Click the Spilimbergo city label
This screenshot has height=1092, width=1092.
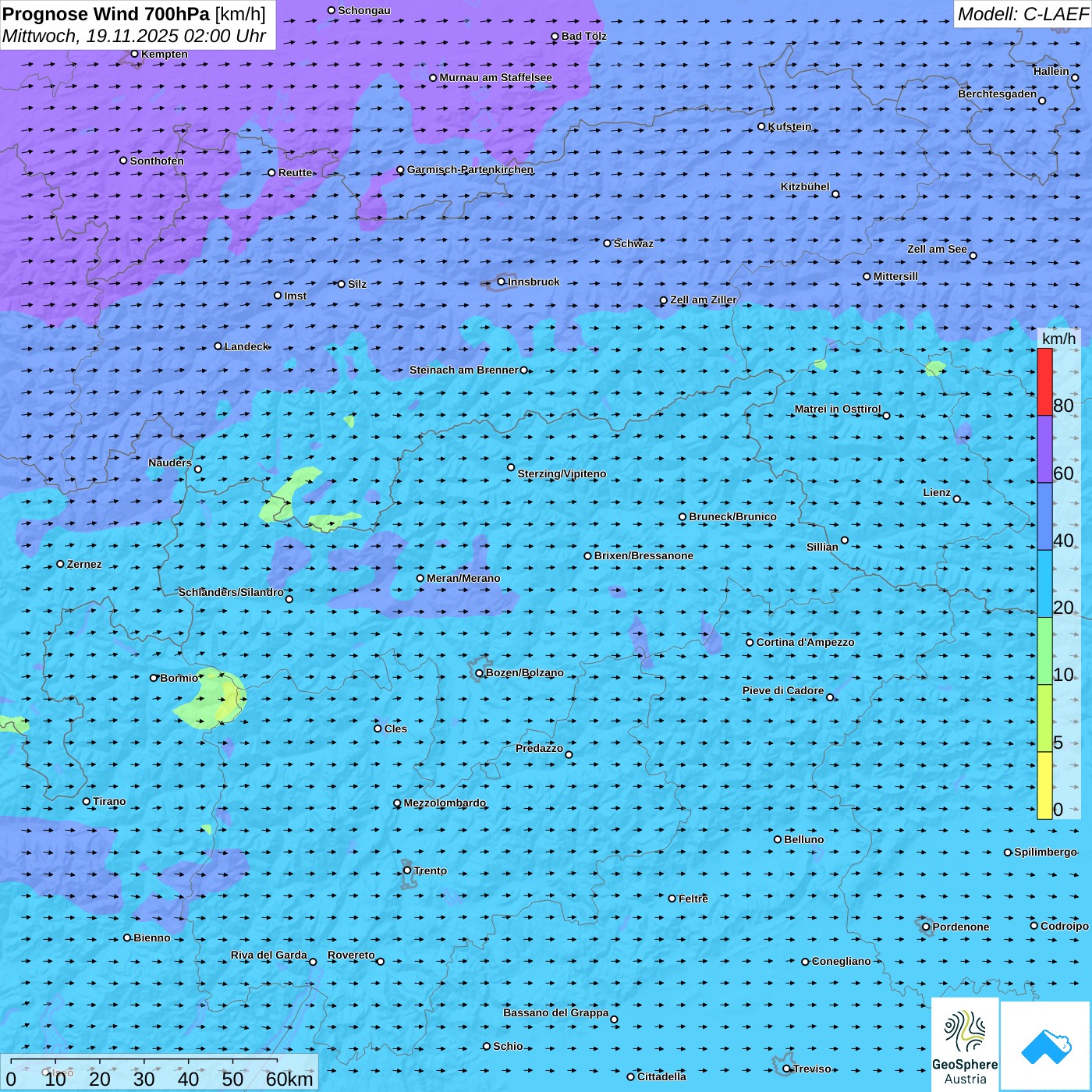(1045, 852)
